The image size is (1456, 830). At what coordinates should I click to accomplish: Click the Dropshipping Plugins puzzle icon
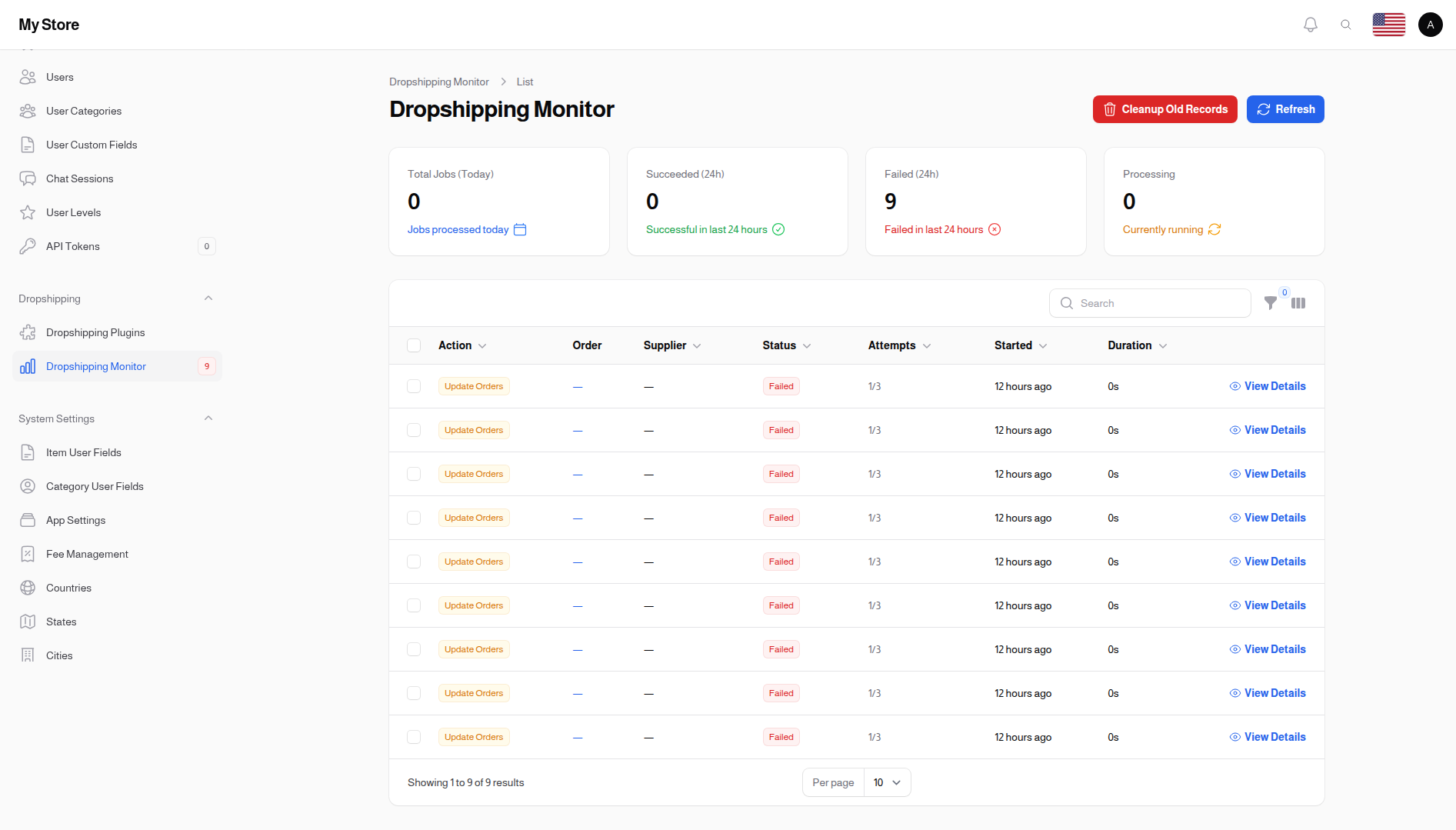pyautogui.click(x=28, y=332)
